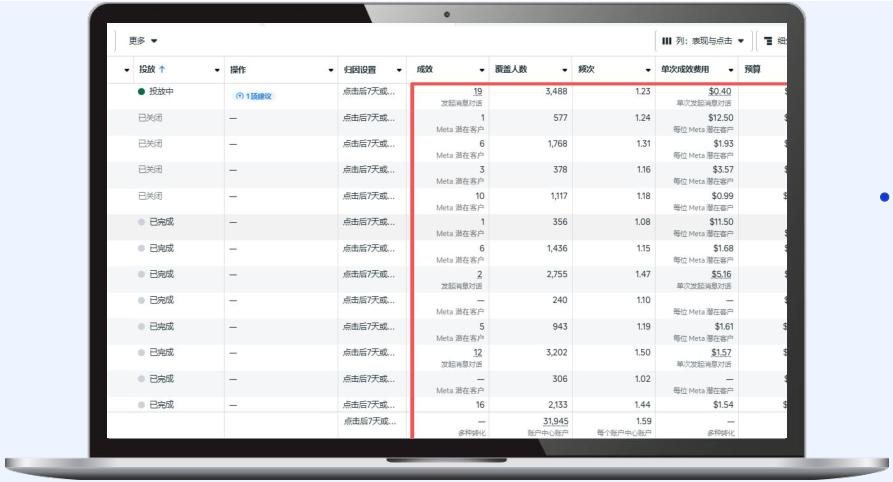Open the dropdown arrow of the 操作 column
The image size is (893, 482).
tap(331, 70)
